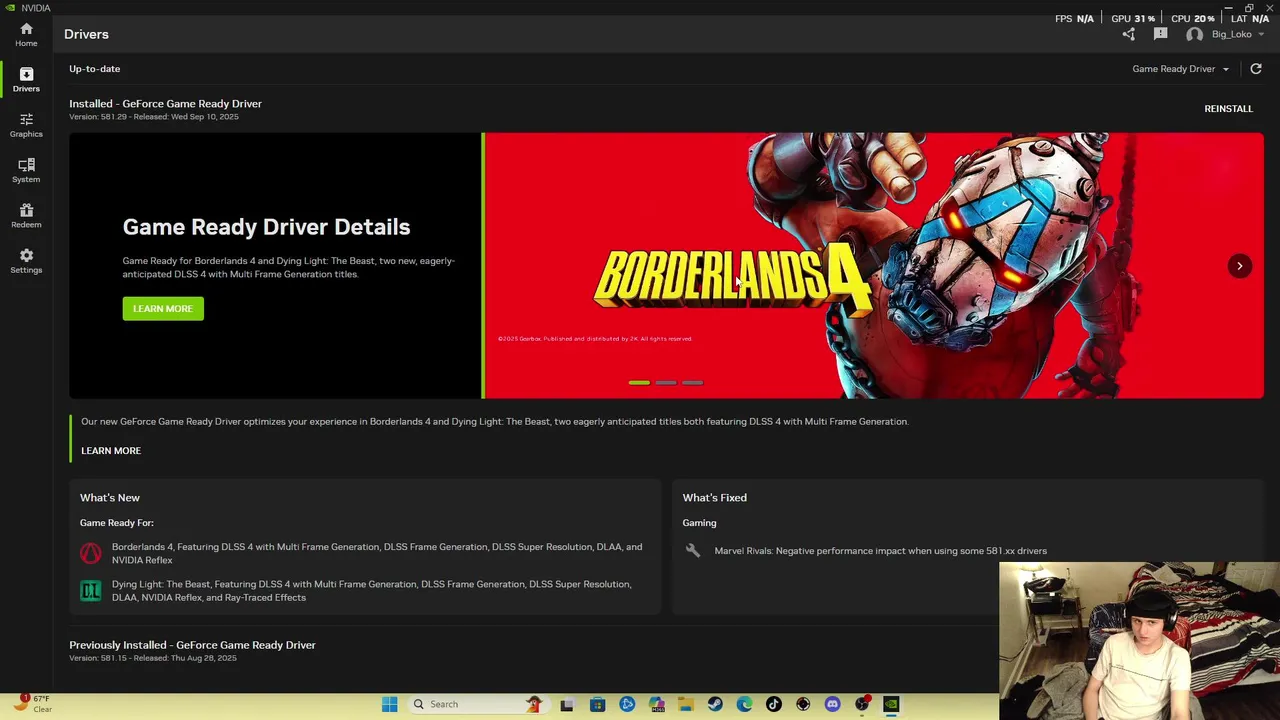The height and width of the screenshot is (720, 1280).
Task: Click CPU 20% usage stat
Action: click(x=1192, y=18)
